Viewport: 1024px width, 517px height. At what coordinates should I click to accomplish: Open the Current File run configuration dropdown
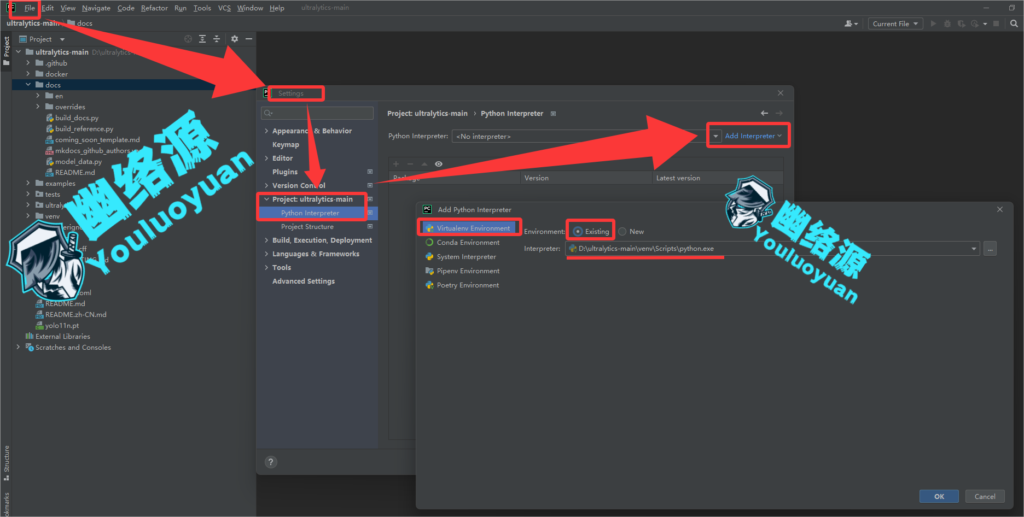895,24
